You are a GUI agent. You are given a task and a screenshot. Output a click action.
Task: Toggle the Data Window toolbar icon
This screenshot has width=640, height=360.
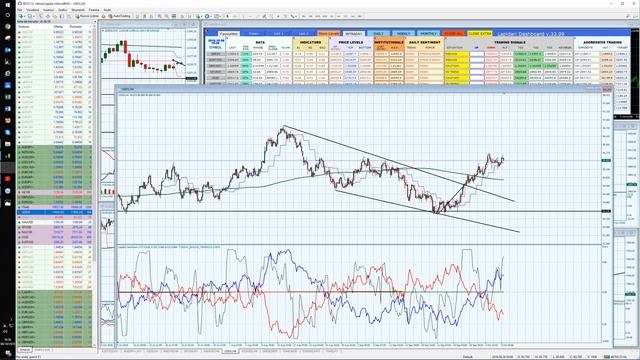tap(48, 16)
